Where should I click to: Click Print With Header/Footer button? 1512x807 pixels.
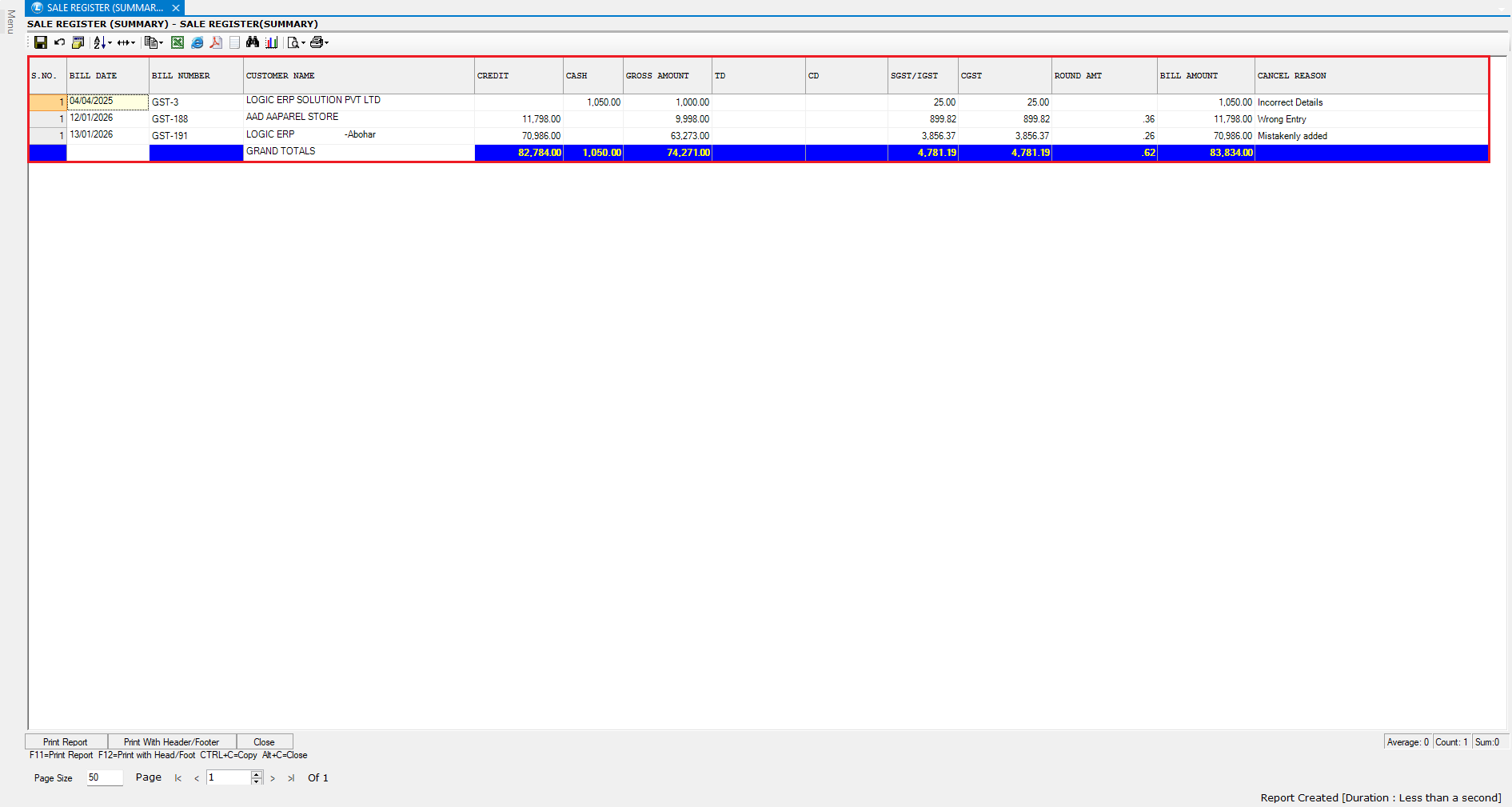click(x=171, y=742)
